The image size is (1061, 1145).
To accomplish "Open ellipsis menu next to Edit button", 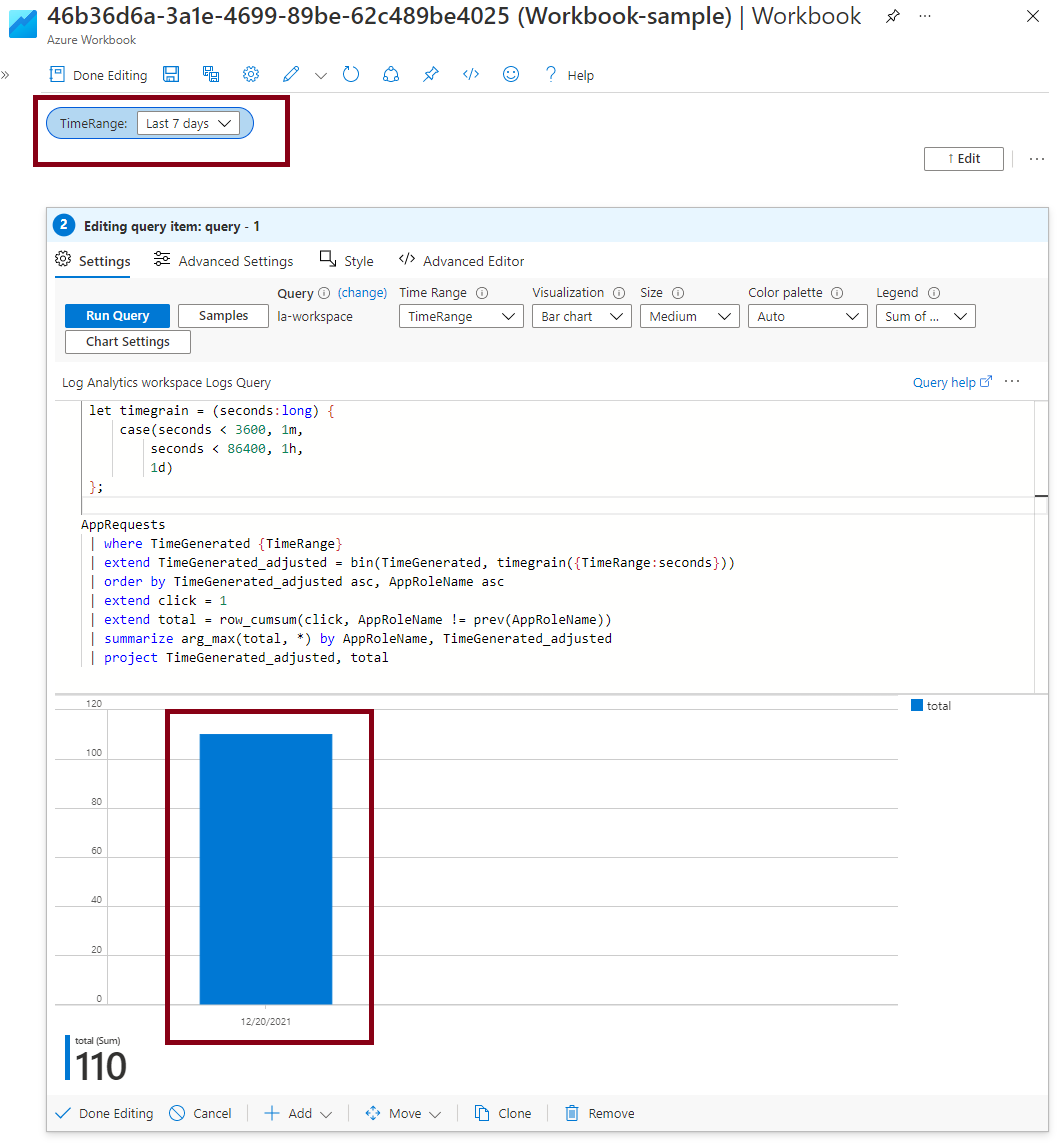I will (x=1036, y=158).
